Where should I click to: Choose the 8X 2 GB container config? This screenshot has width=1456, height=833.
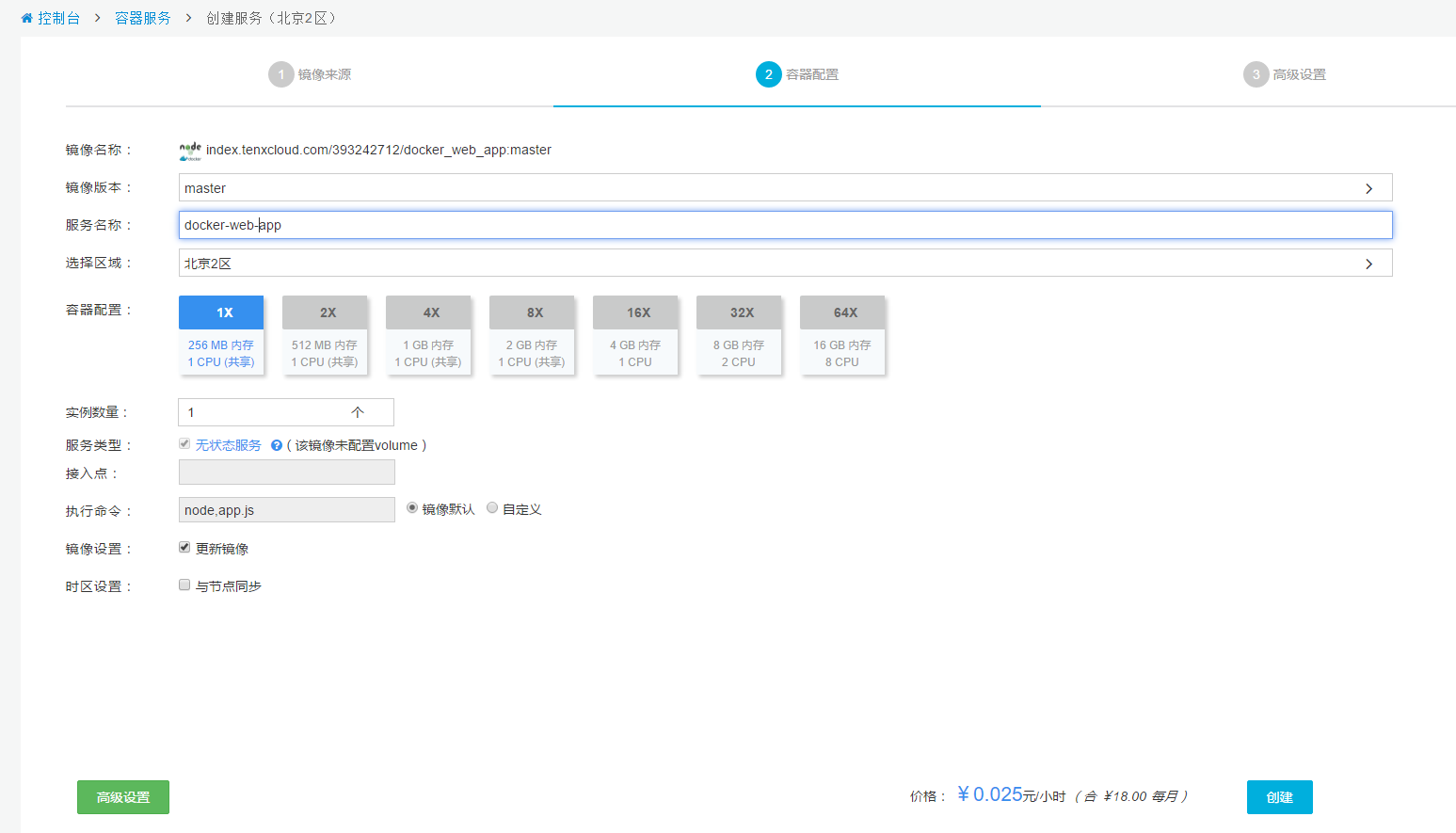point(532,335)
